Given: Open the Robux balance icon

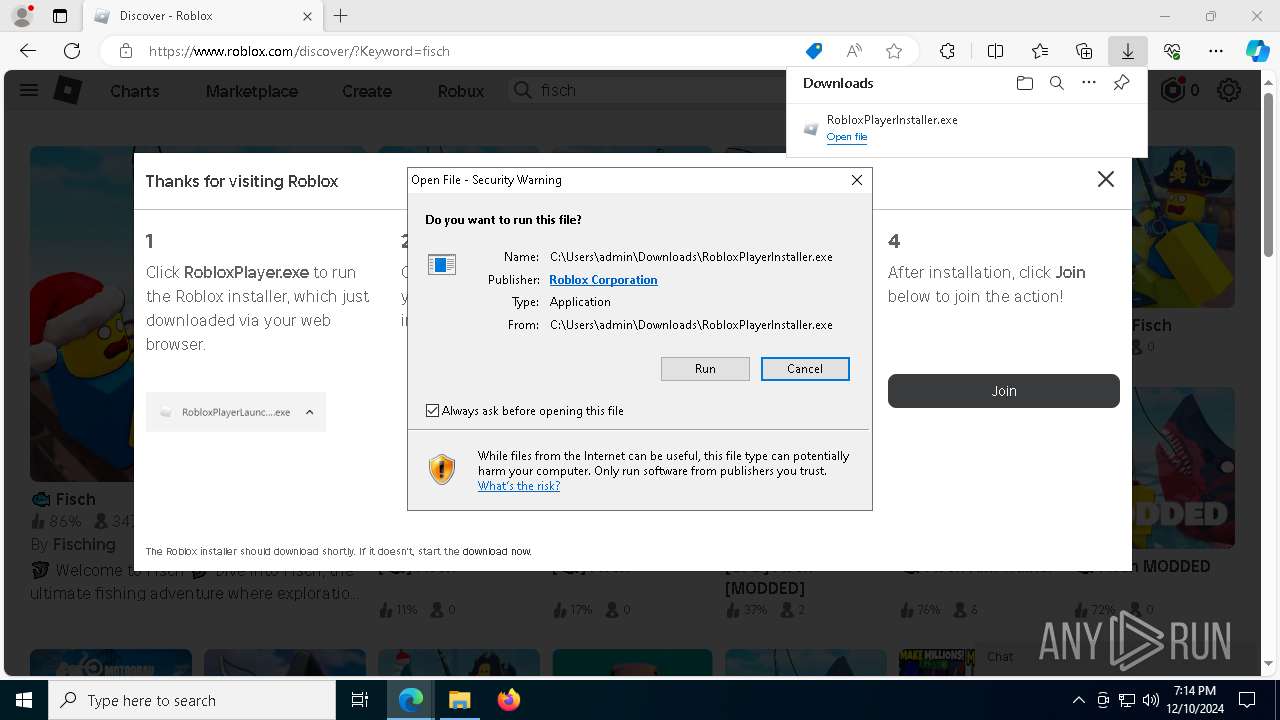Looking at the screenshot, I should tap(1173, 90).
